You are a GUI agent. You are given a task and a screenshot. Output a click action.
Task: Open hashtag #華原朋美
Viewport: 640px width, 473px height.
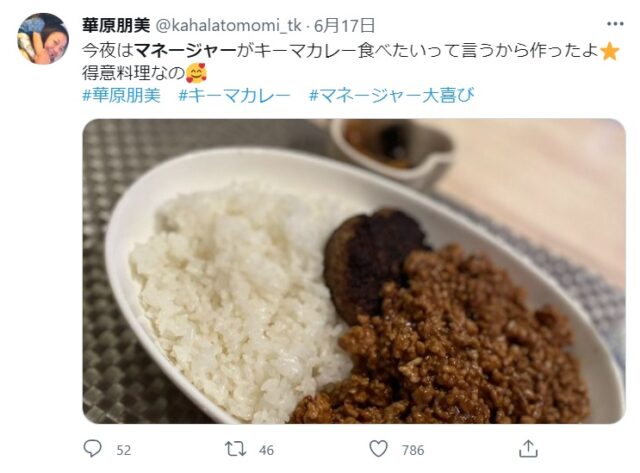point(122,95)
